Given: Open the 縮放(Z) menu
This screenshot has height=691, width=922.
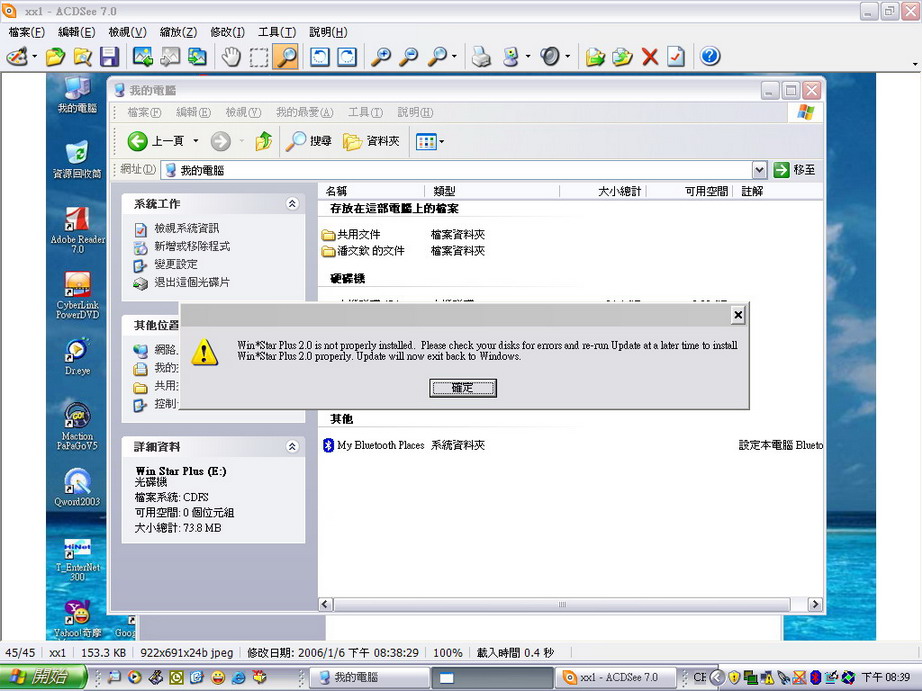Looking at the screenshot, I should (x=178, y=32).
